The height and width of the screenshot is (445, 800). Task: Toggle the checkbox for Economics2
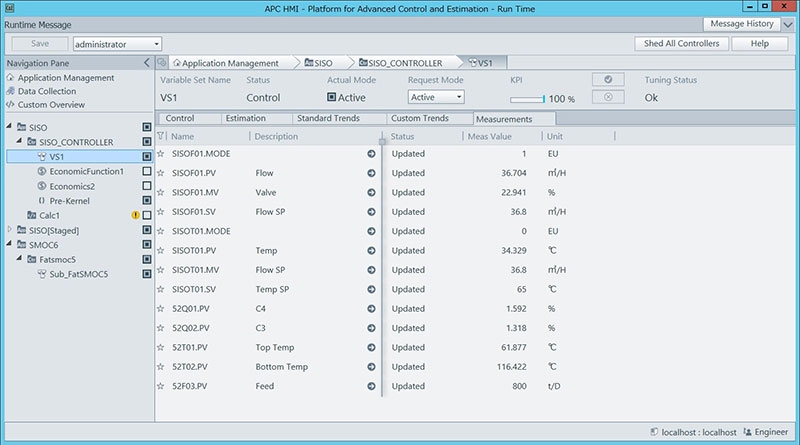(x=147, y=186)
